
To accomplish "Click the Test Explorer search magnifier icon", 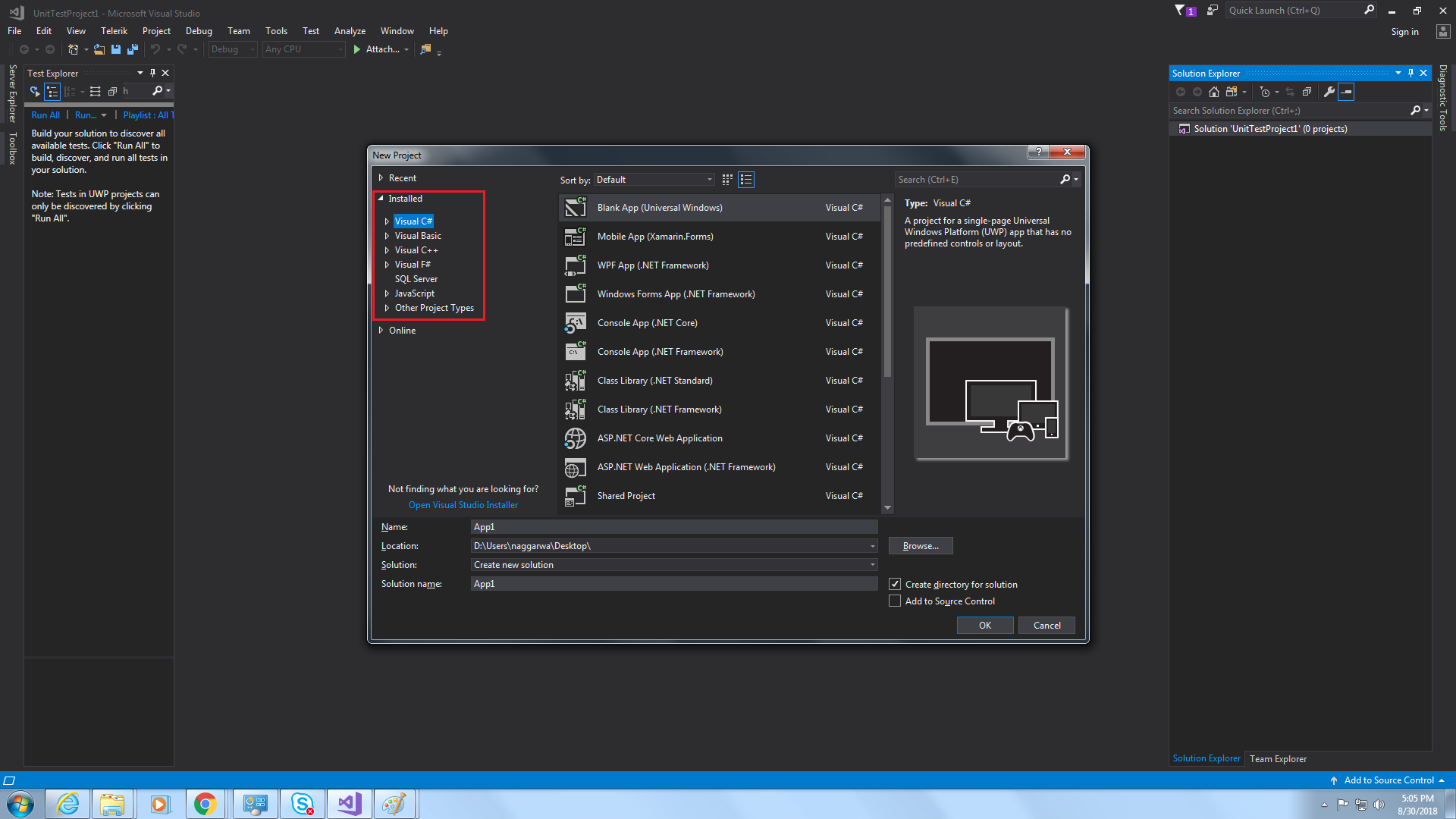I will tap(157, 91).
